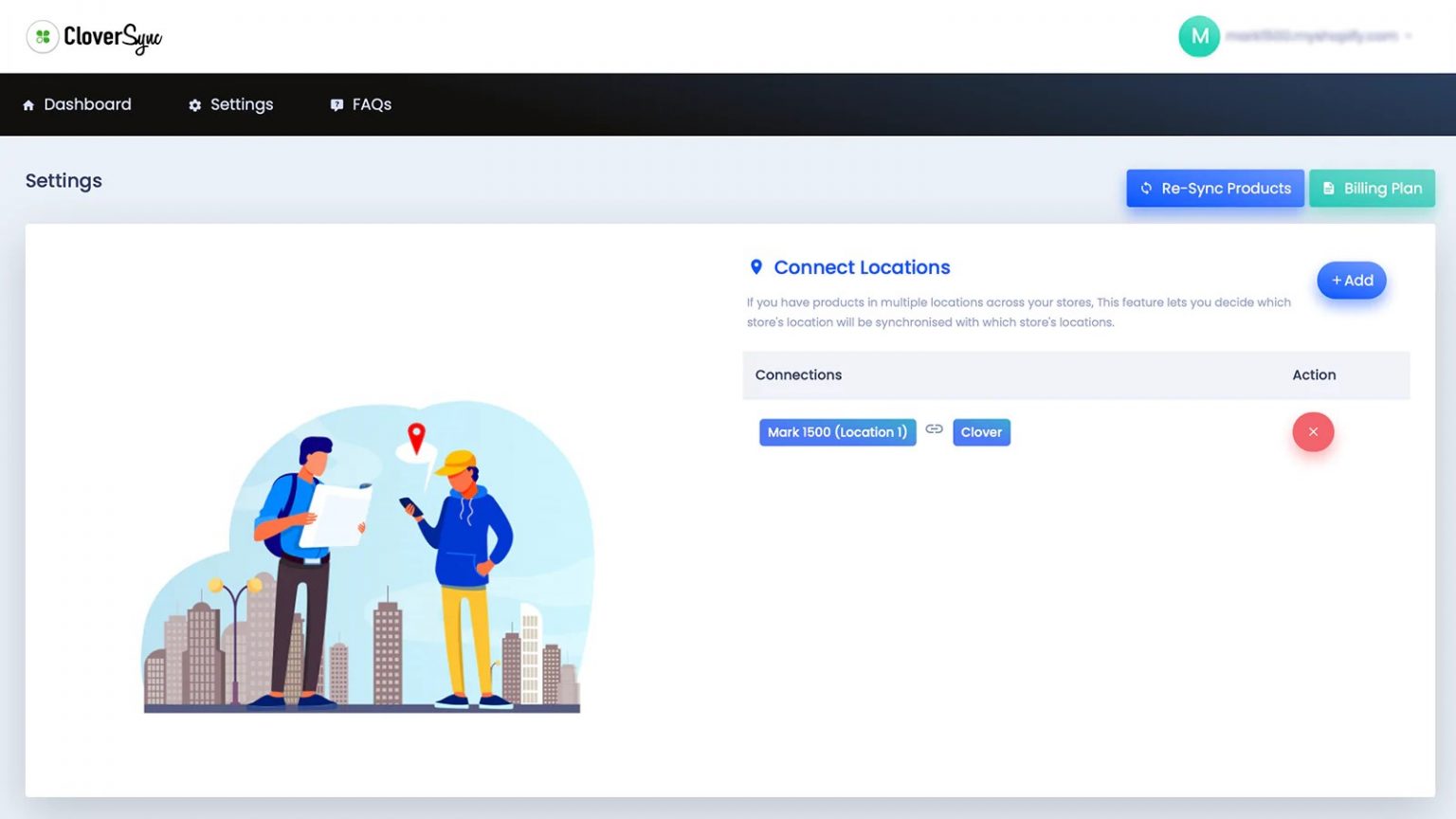Remove the connection using the red X

1313,431
